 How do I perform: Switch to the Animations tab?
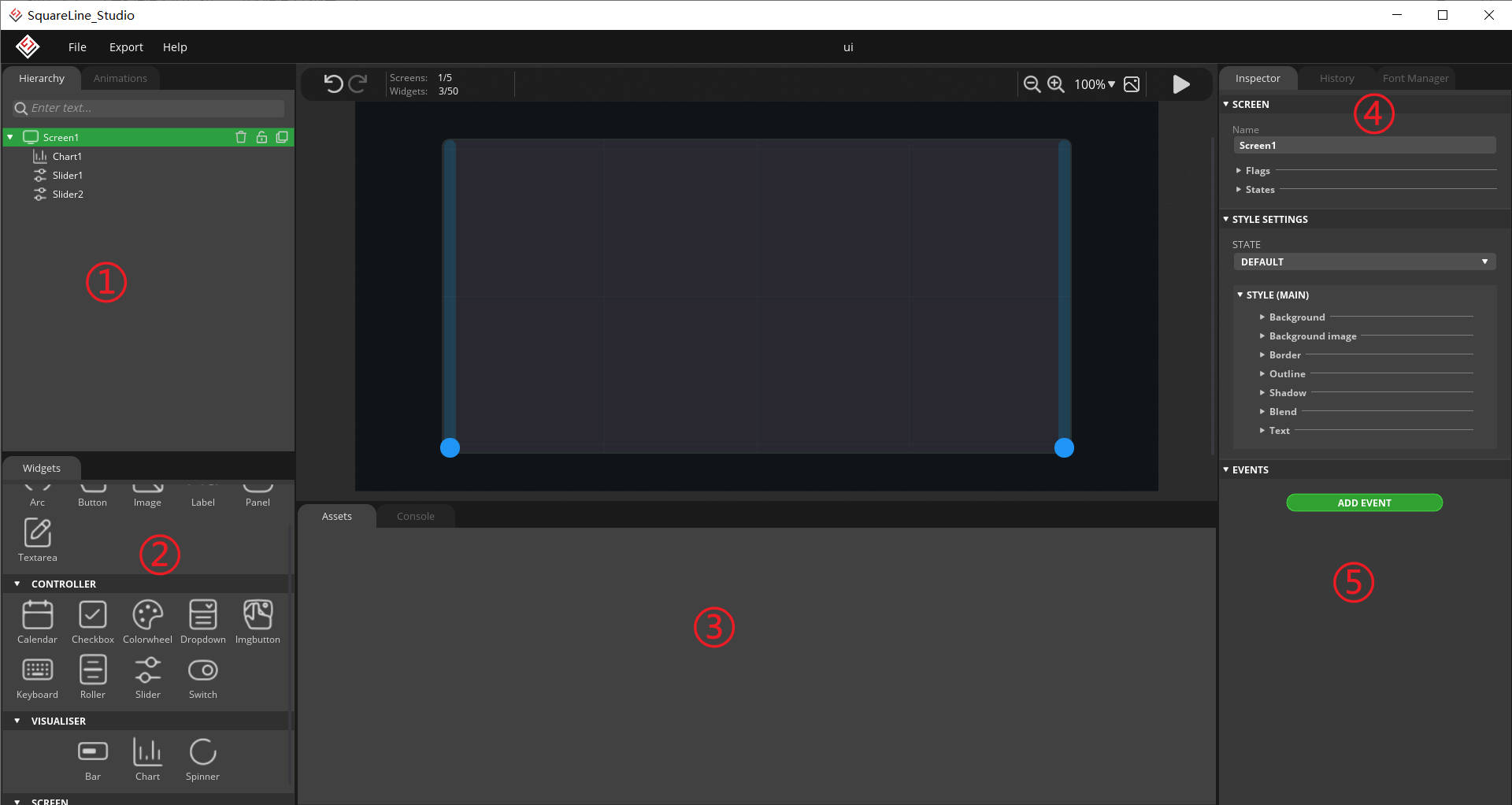(120, 78)
